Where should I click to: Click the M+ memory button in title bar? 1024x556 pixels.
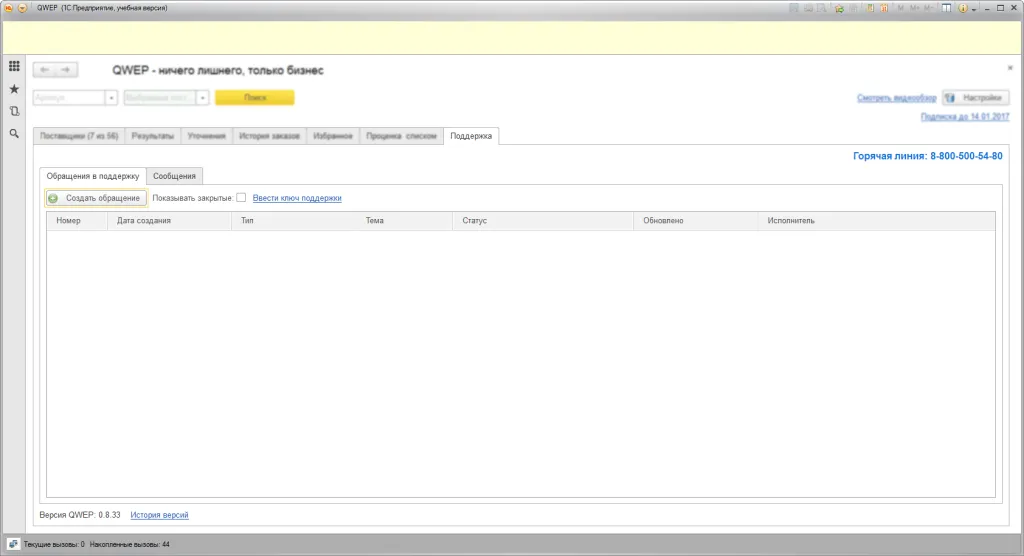[x=914, y=8]
